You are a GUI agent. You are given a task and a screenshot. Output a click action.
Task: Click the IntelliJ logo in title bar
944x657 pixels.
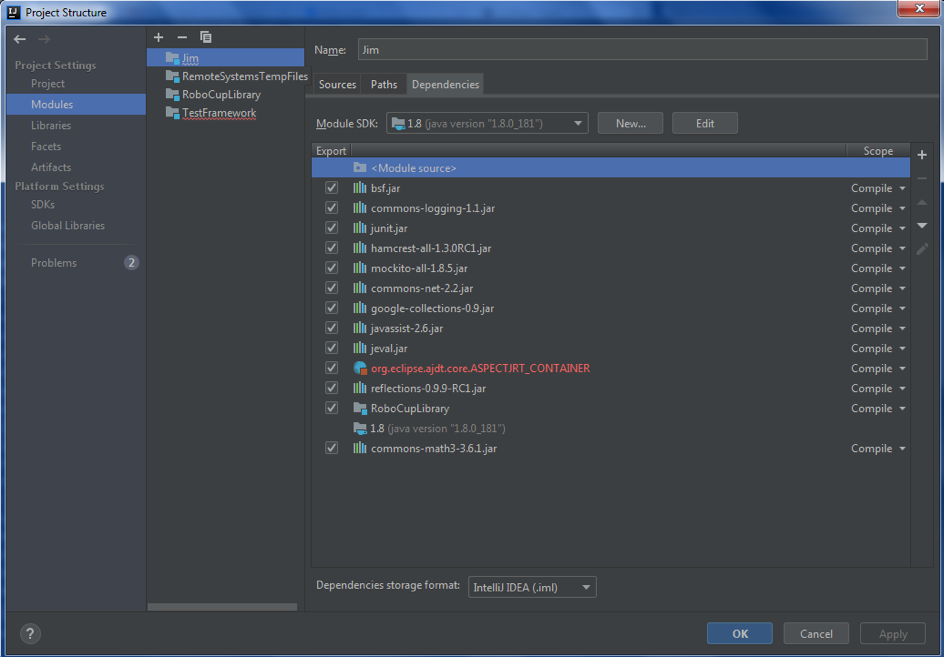point(14,12)
